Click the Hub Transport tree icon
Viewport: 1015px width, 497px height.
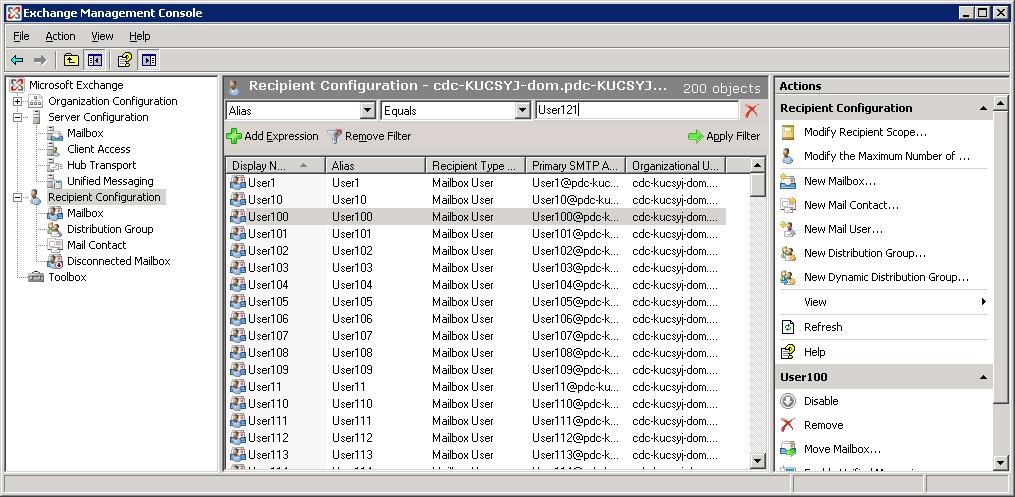coord(55,165)
